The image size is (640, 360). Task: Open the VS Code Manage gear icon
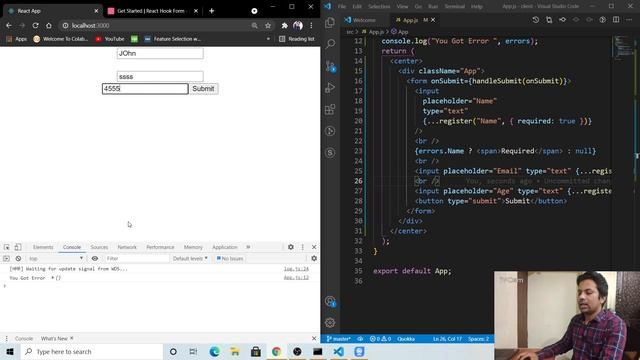coord(330,322)
